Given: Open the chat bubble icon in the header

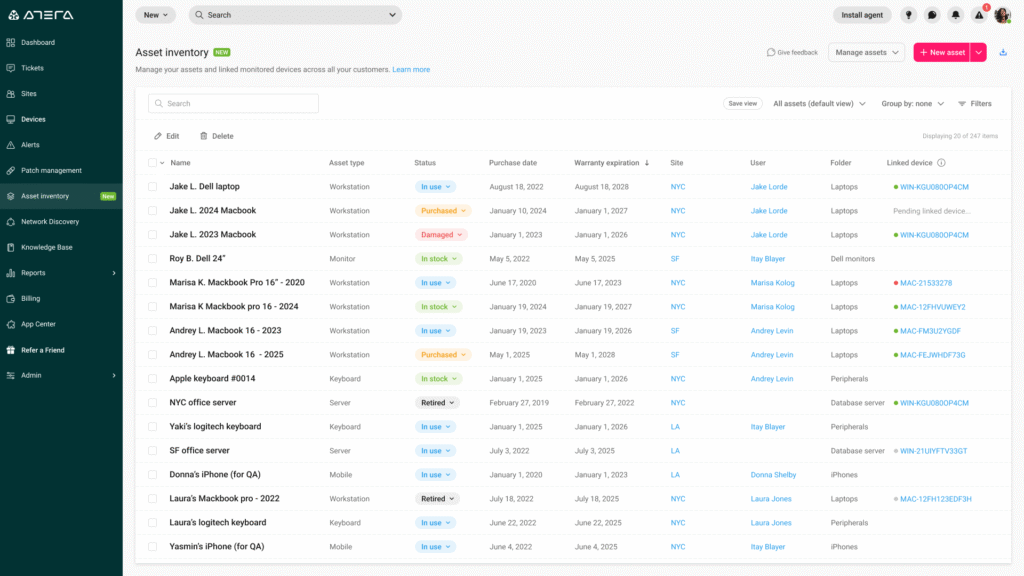Looking at the screenshot, I should tap(933, 14).
